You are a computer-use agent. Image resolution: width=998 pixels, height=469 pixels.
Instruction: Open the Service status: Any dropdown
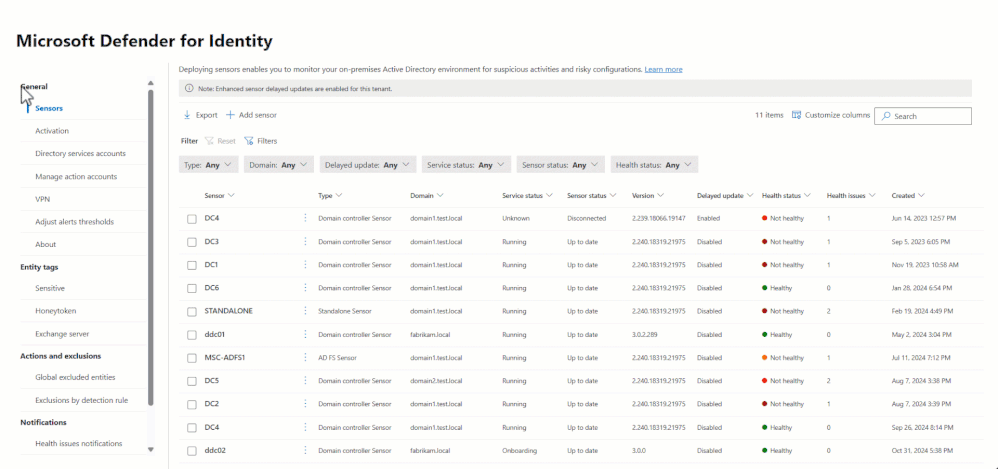[x=467, y=165]
